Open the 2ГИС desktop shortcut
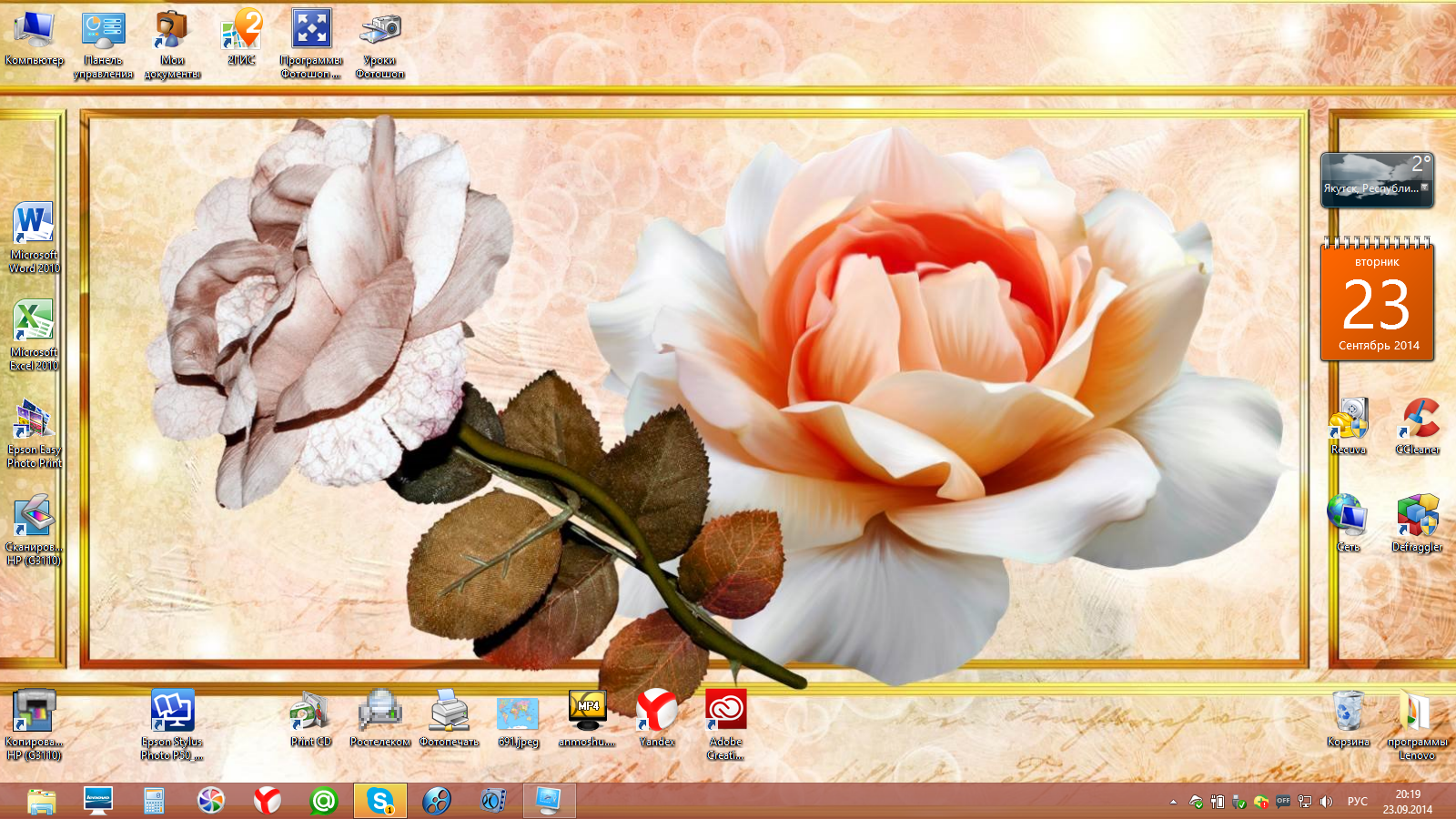 241,32
